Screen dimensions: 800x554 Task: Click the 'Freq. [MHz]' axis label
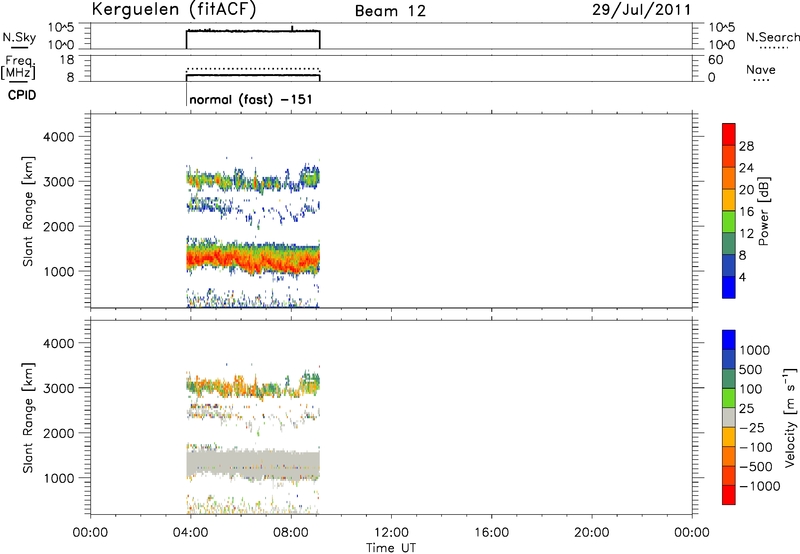tap(18, 68)
